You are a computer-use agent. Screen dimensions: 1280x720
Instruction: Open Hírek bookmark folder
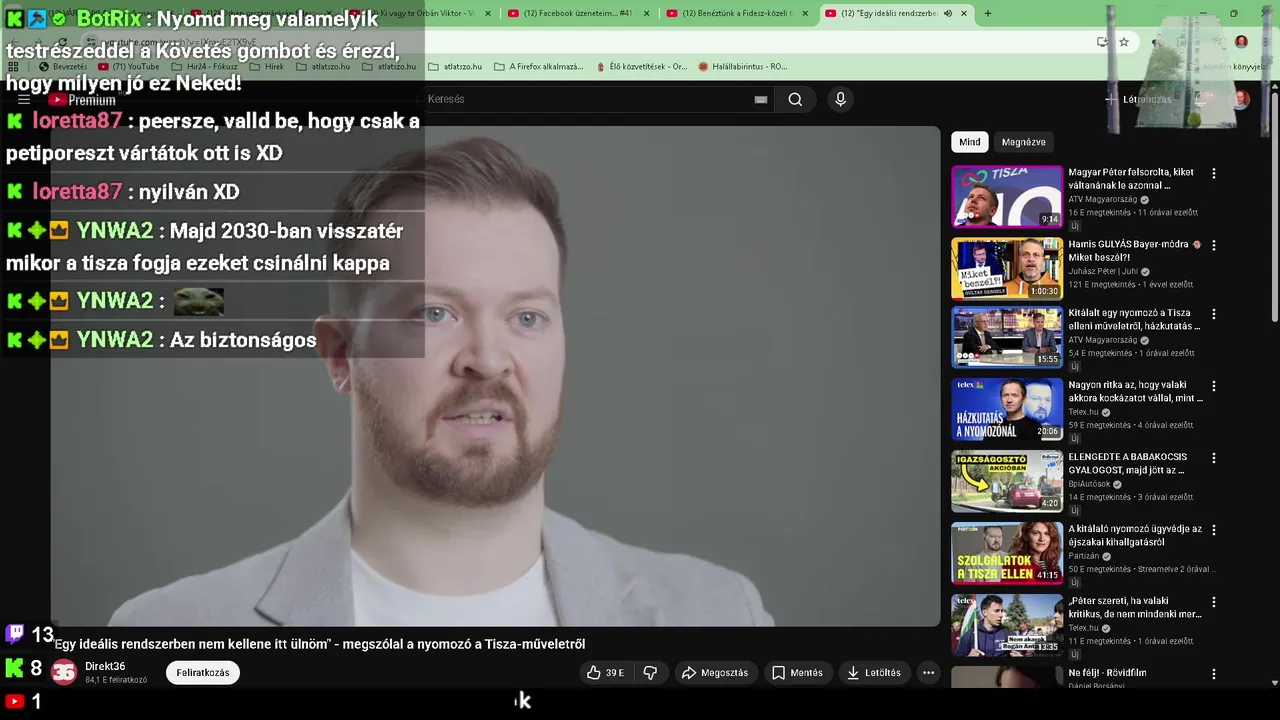point(266,67)
